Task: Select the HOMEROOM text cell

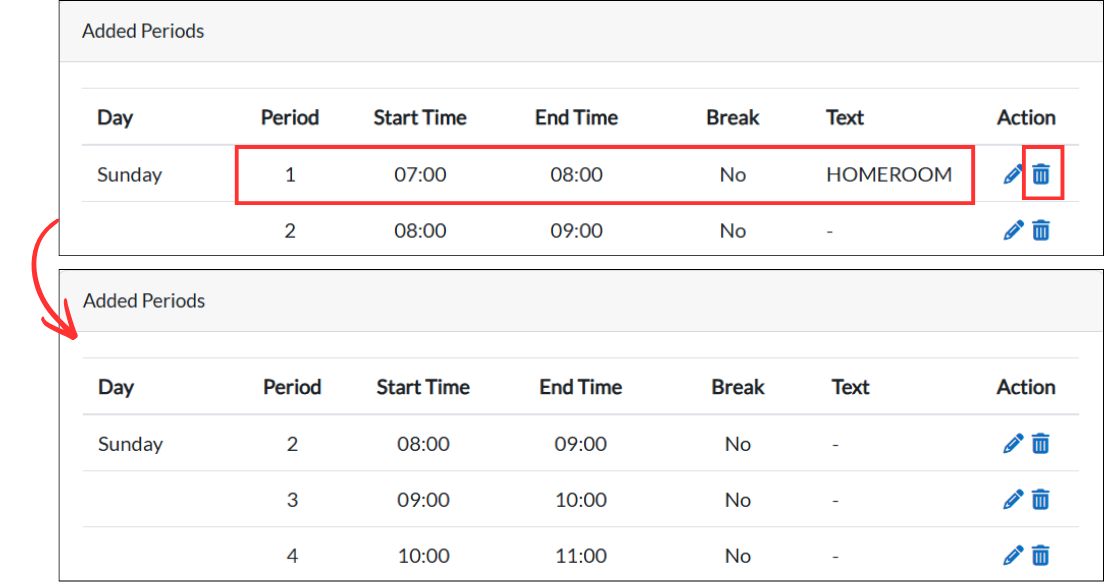Action: pos(889,175)
